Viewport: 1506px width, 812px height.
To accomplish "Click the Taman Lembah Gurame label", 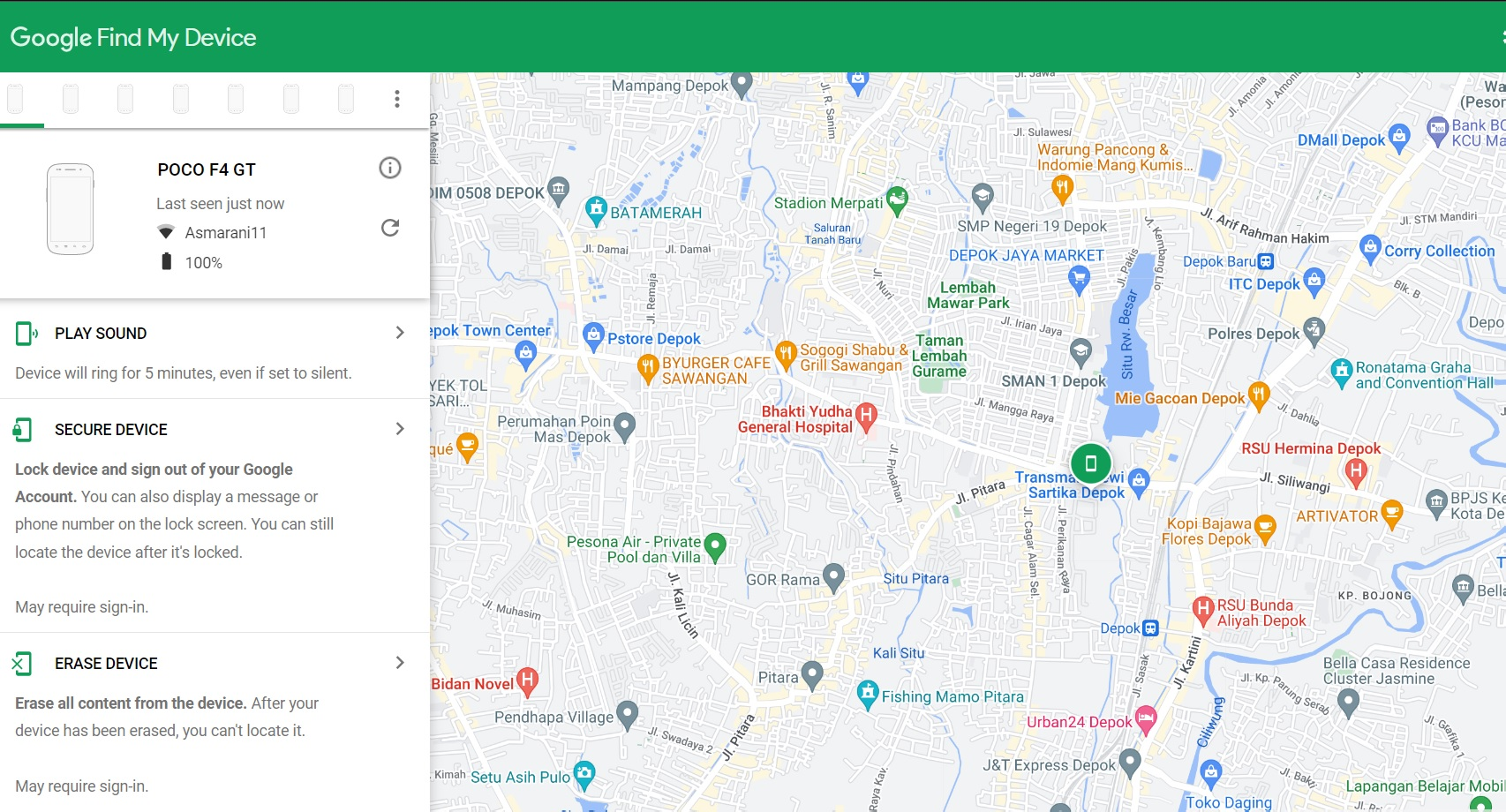I will pyautogui.click(x=939, y=356).
